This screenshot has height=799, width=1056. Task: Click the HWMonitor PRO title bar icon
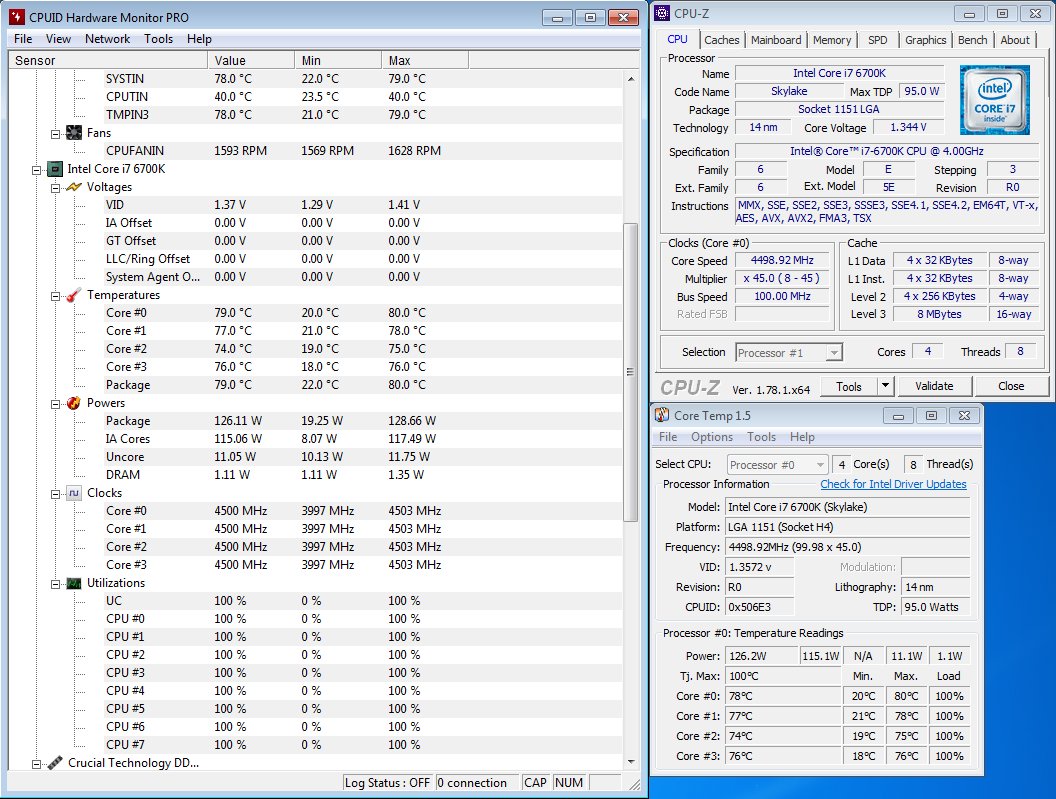click(x=17, y=17)
